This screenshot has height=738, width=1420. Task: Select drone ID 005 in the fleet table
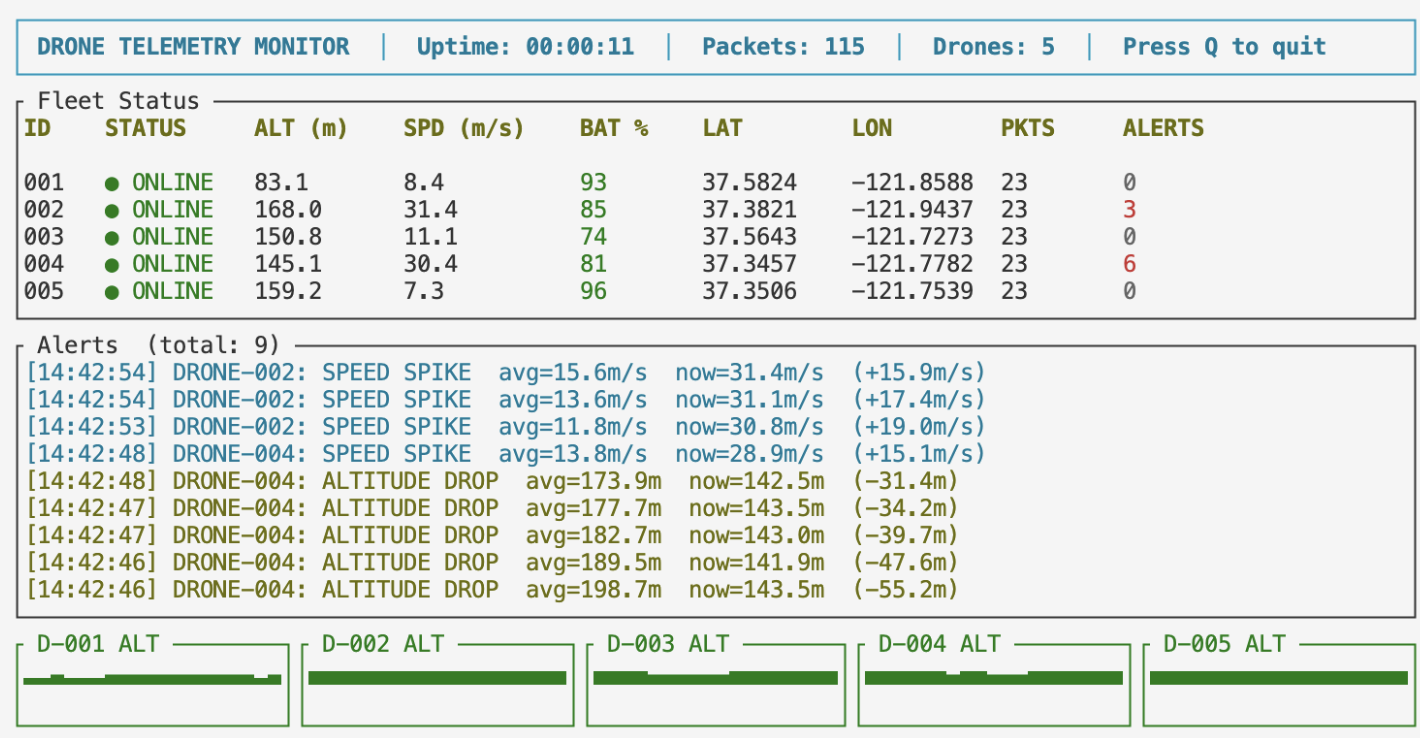click(x=44, y=291)
